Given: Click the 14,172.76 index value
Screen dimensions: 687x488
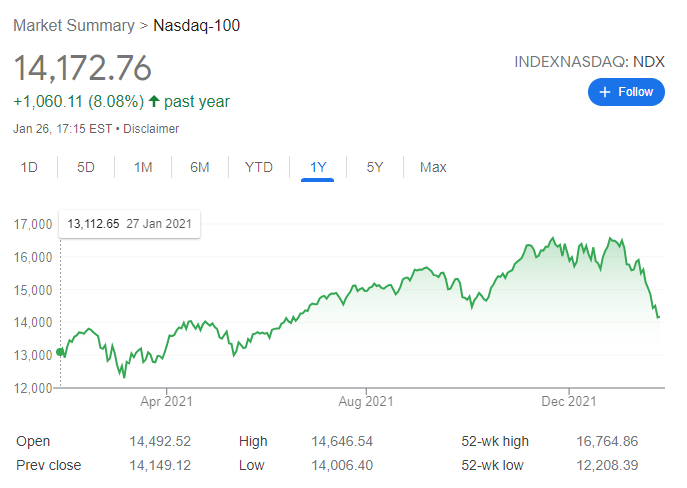Looking at the screenshot, I should click(x=82, y=68).
